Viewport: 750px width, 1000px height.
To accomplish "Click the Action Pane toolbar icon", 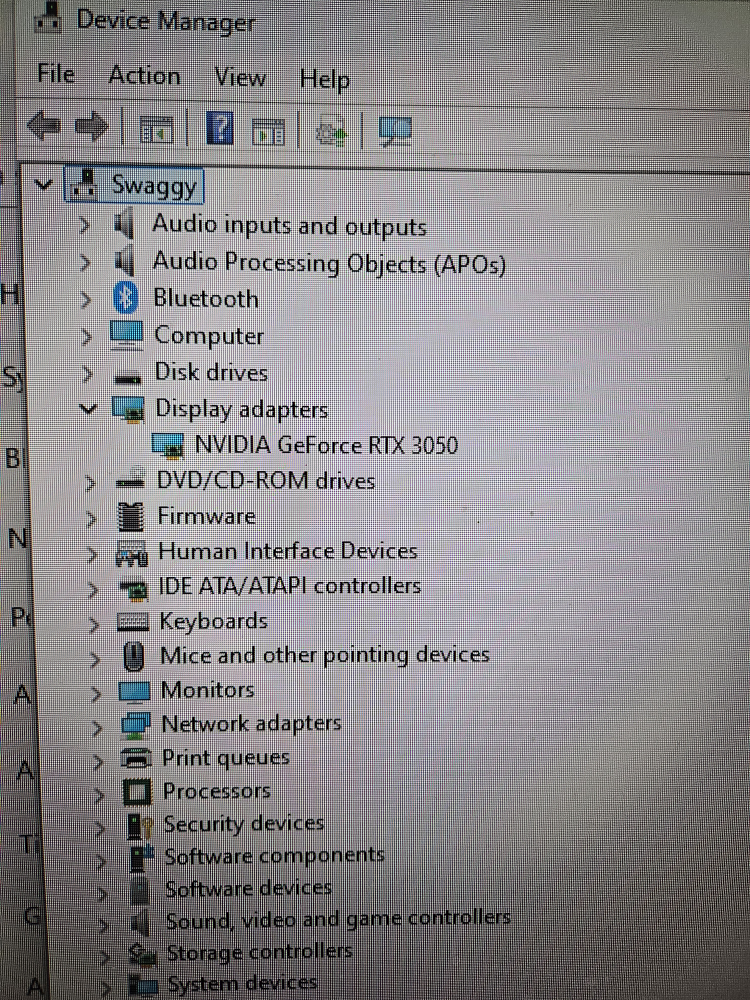I will (268, 131).
